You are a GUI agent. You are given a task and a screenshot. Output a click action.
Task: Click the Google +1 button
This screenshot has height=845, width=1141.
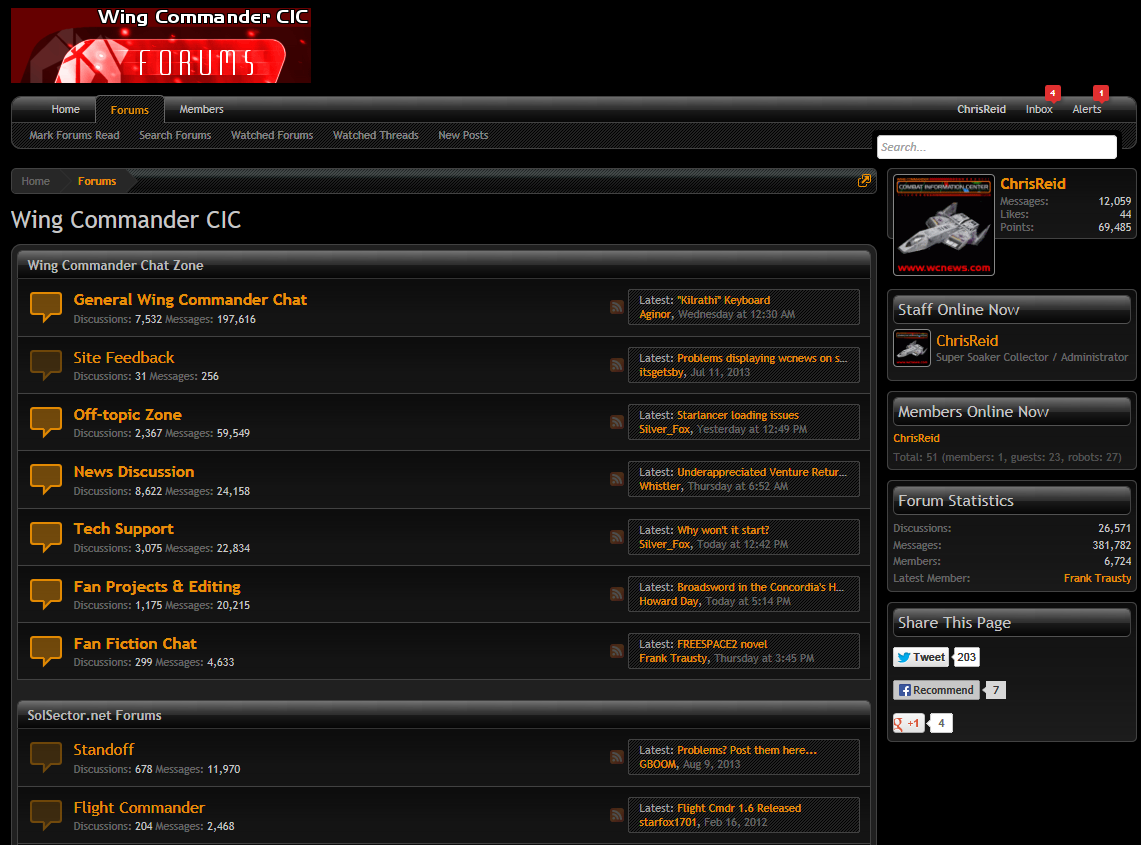(x=908, y=723)
